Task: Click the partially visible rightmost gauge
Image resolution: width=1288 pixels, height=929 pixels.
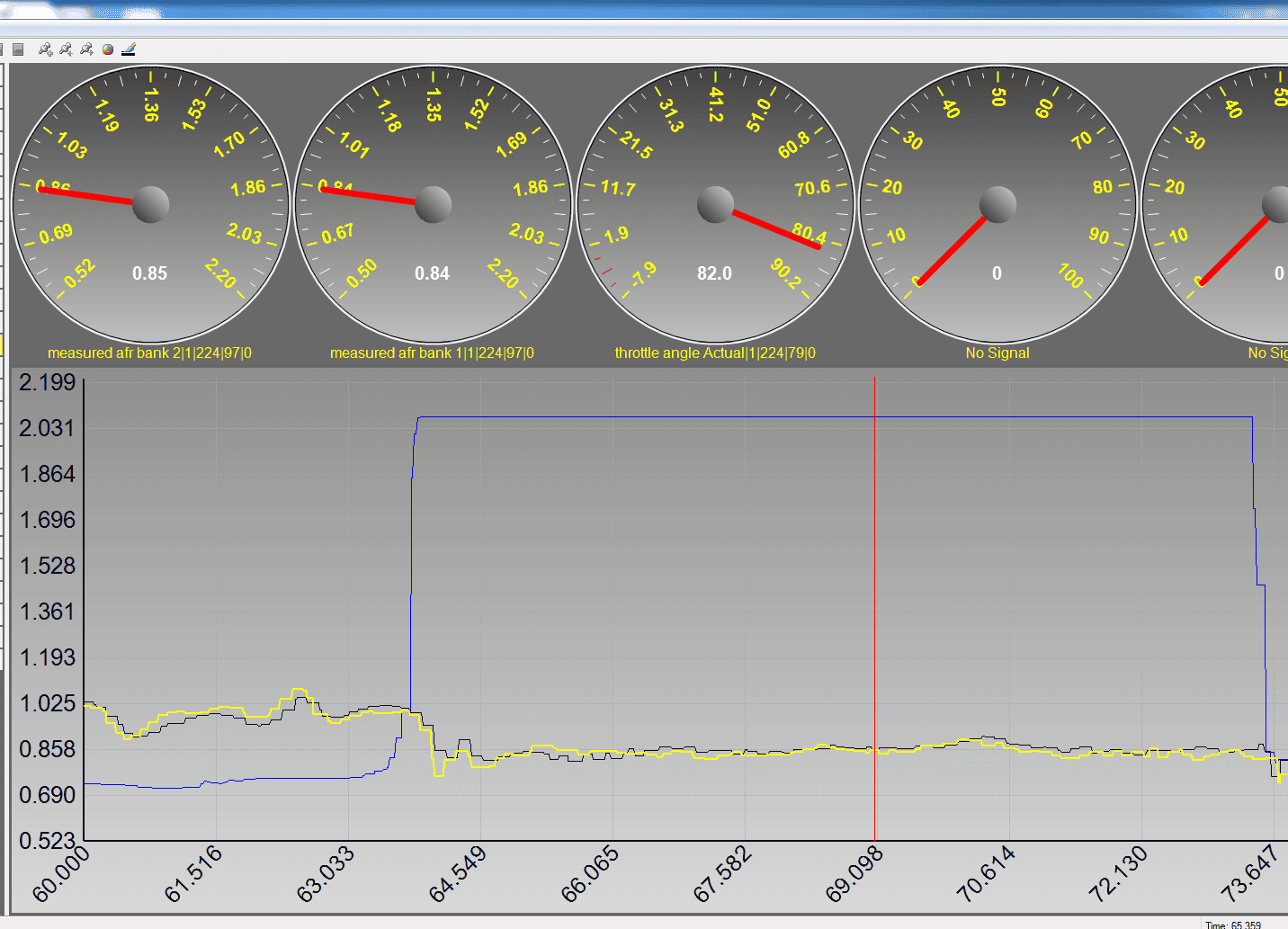Action: [1216, 204]
